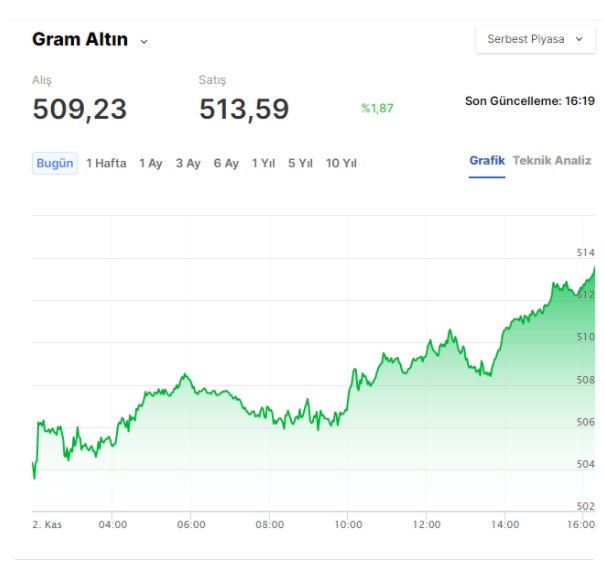Click the %1,87 change percentage
This screenshot has width=604, height=584.
point(377,108)
